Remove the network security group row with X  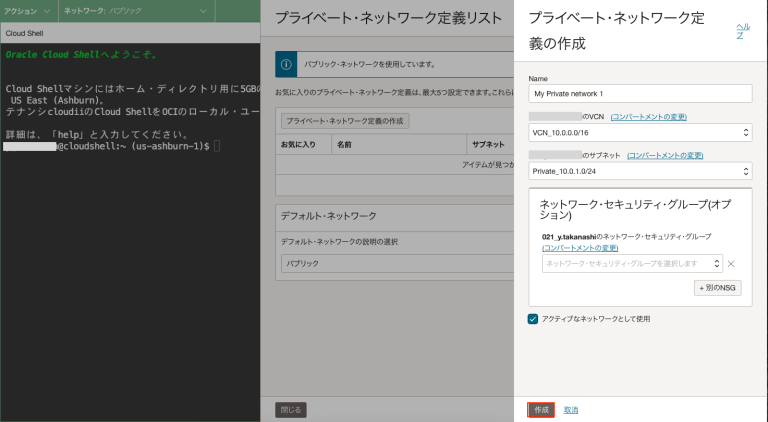(731, 264)
